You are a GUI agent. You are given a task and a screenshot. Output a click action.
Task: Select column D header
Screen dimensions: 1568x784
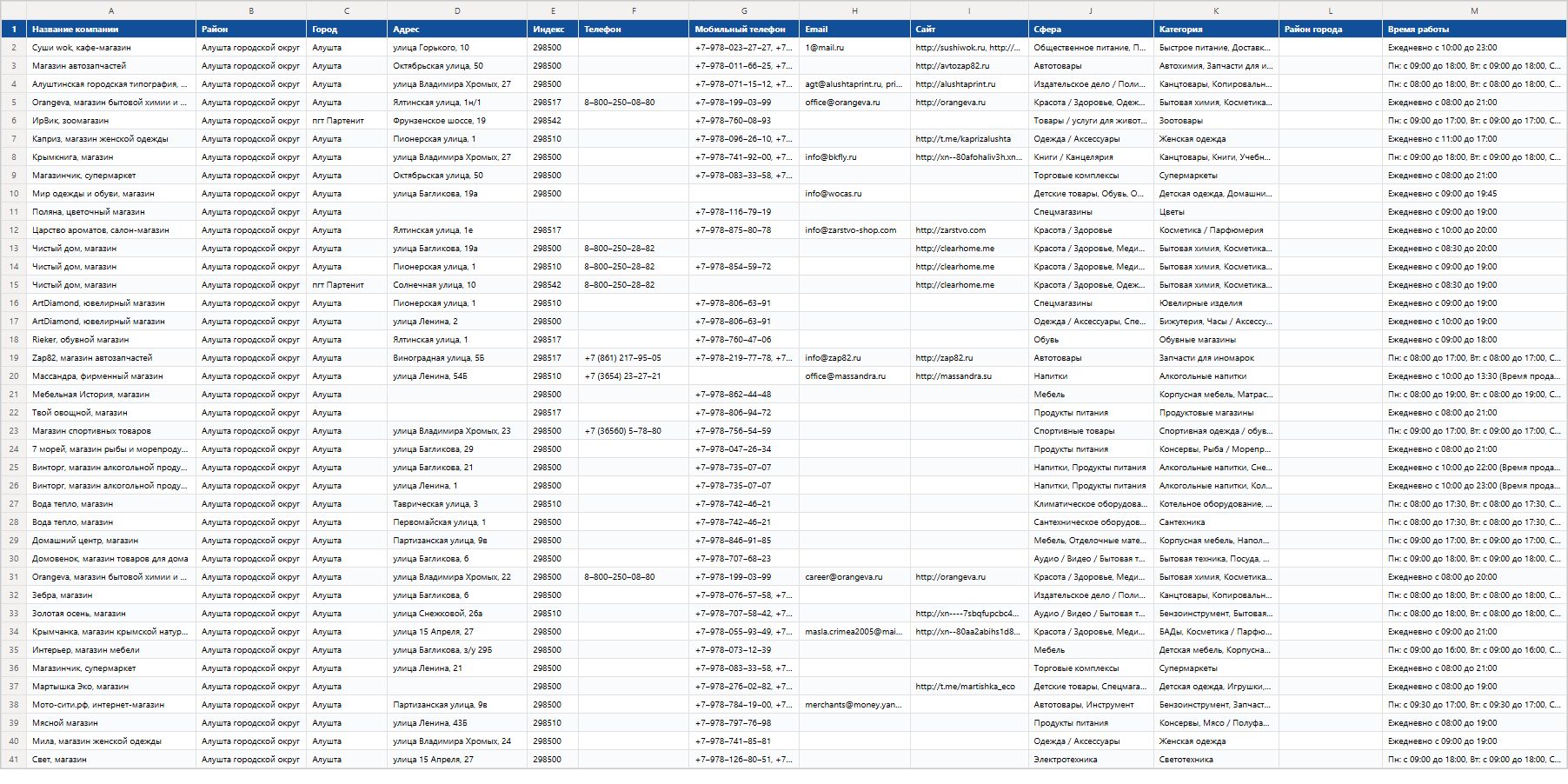(x=457, y=10)
